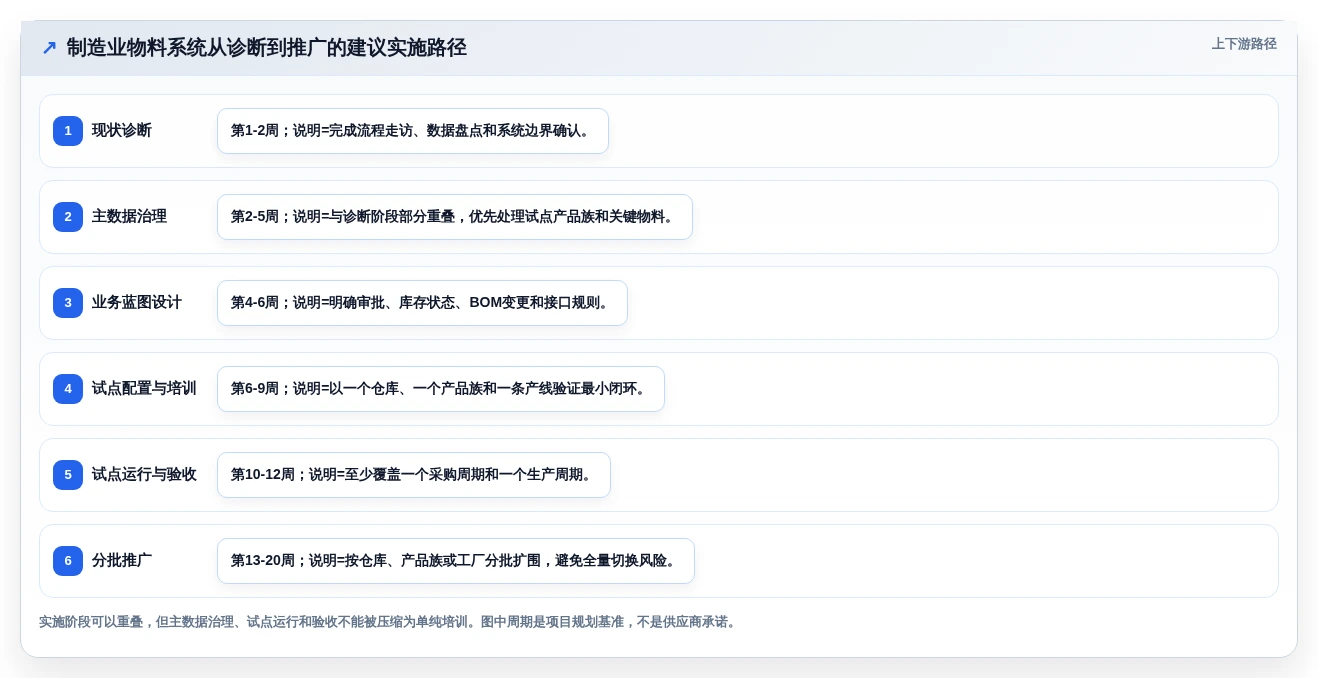Click the arrow icon beside the title
The width and height of the screenshot is (1318, 678).
(x=49, y=48)
